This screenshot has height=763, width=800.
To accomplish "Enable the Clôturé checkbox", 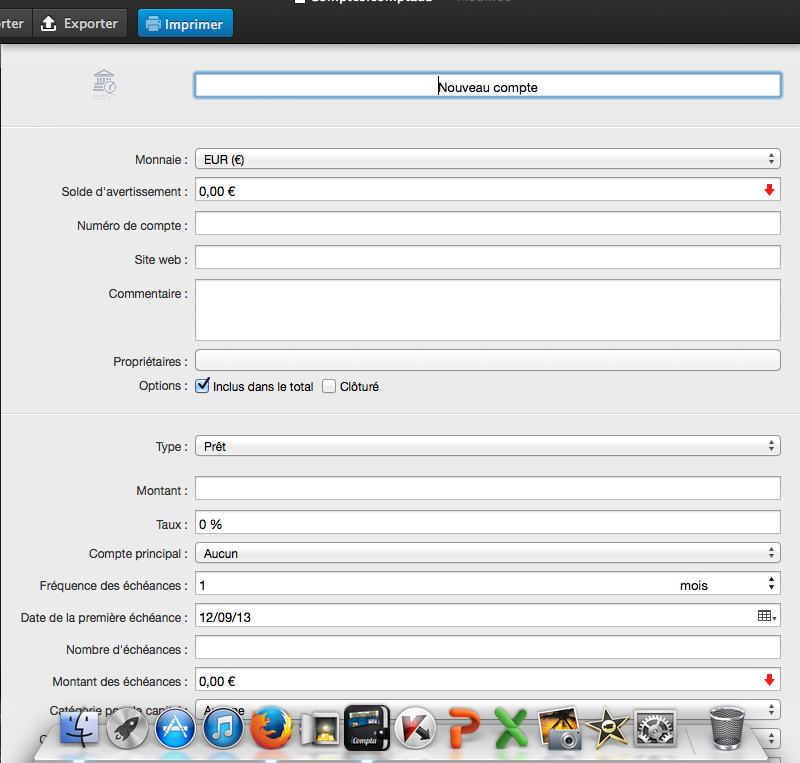I will coord(329,386).
